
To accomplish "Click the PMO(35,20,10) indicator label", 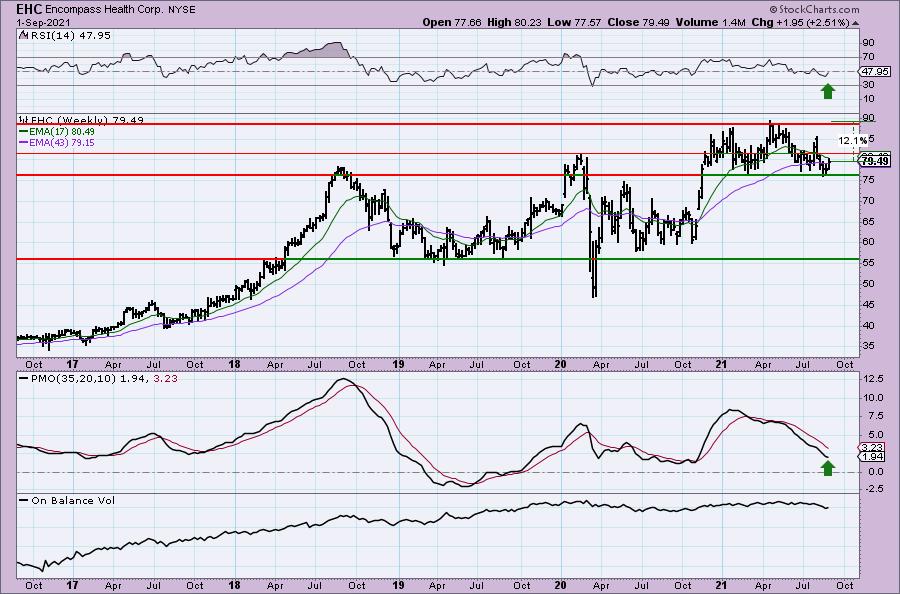I will (75, 379).
